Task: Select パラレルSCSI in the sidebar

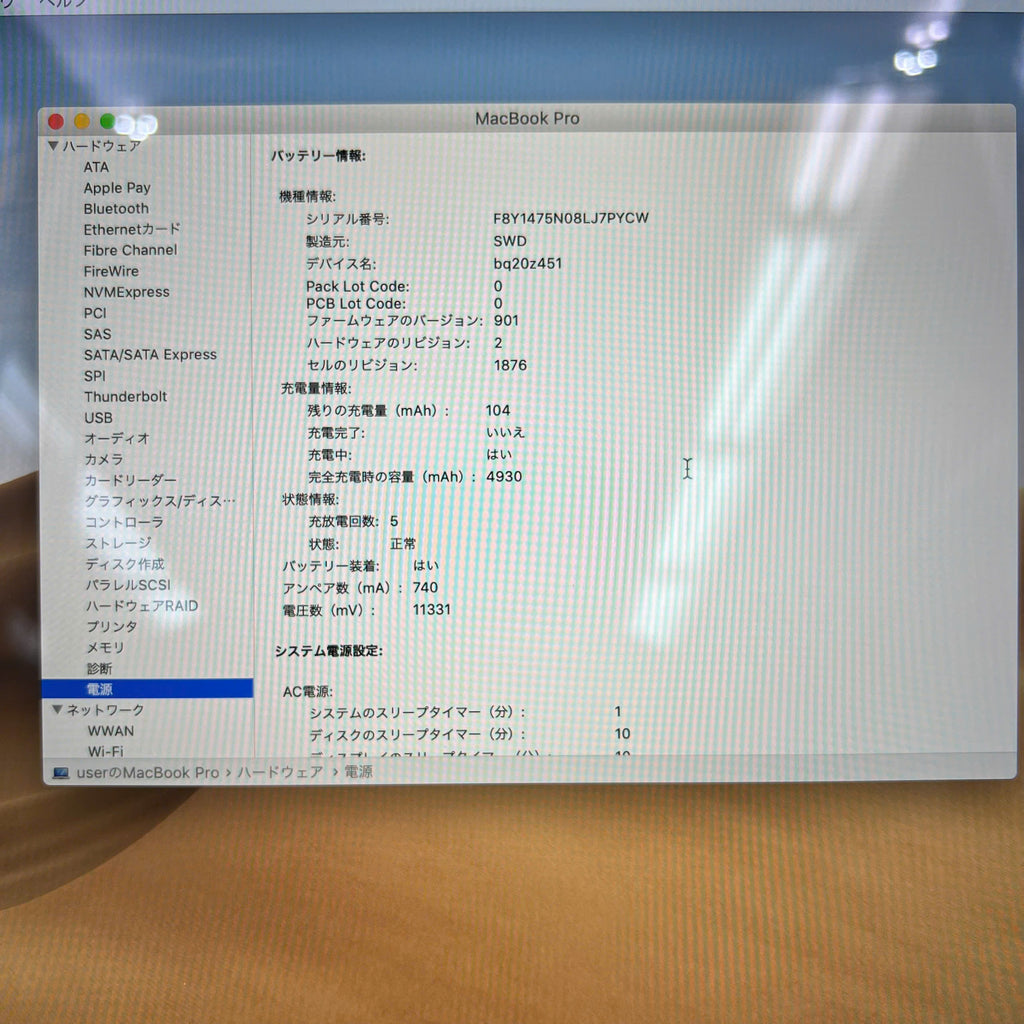Action: click(128, 584)
